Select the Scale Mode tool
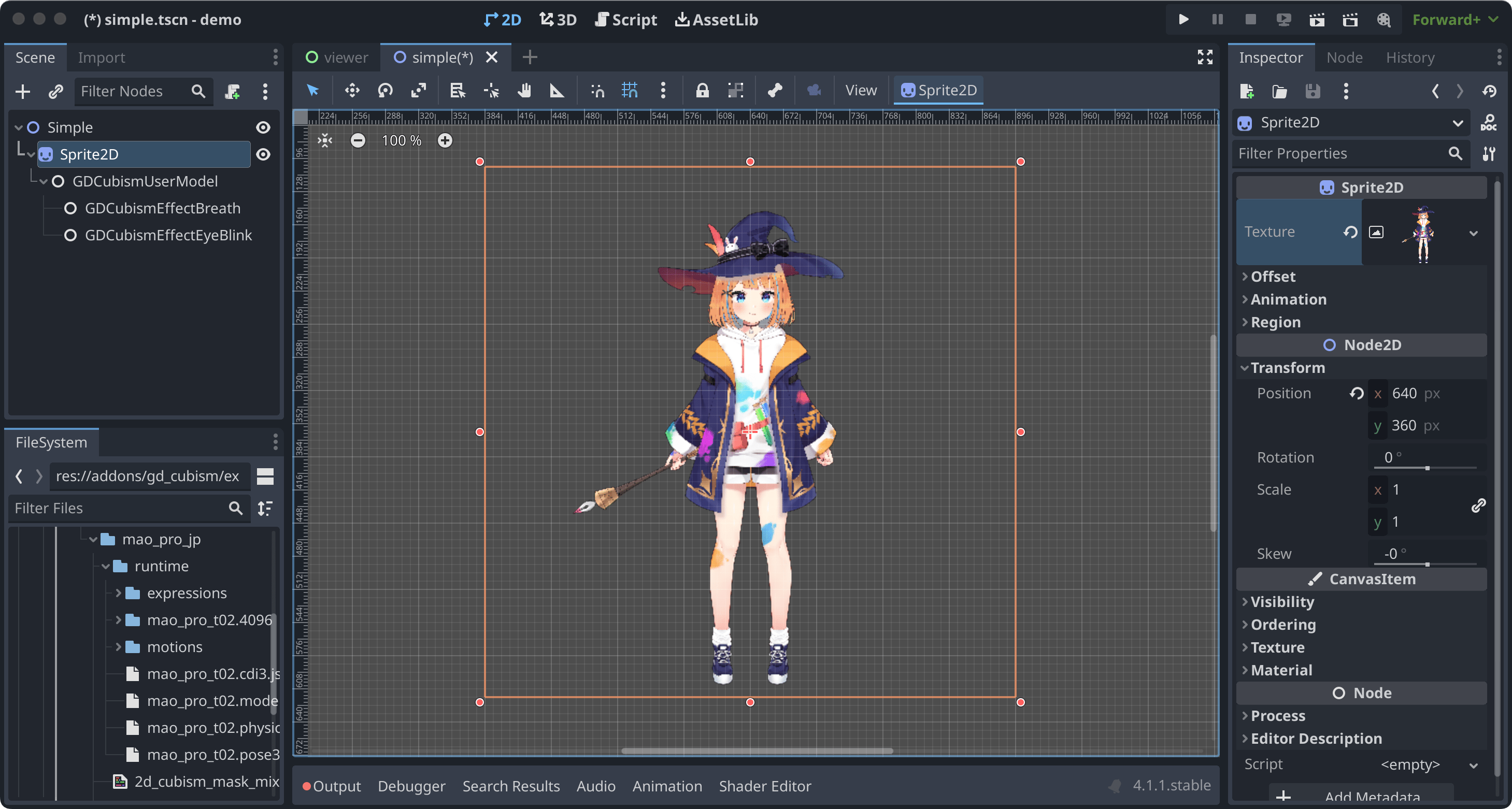1512x809 pixels. coord(419,90)
